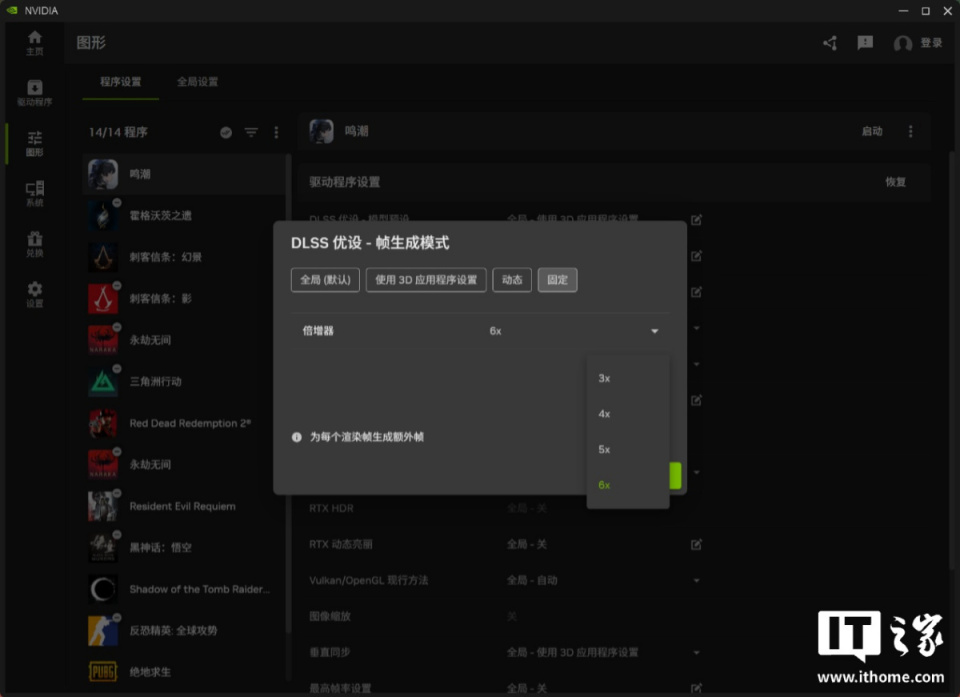Image resolution: width=960 pixels, height=697 pixels.
Task: Click the 登录 login link
Action: pos(931,43)
